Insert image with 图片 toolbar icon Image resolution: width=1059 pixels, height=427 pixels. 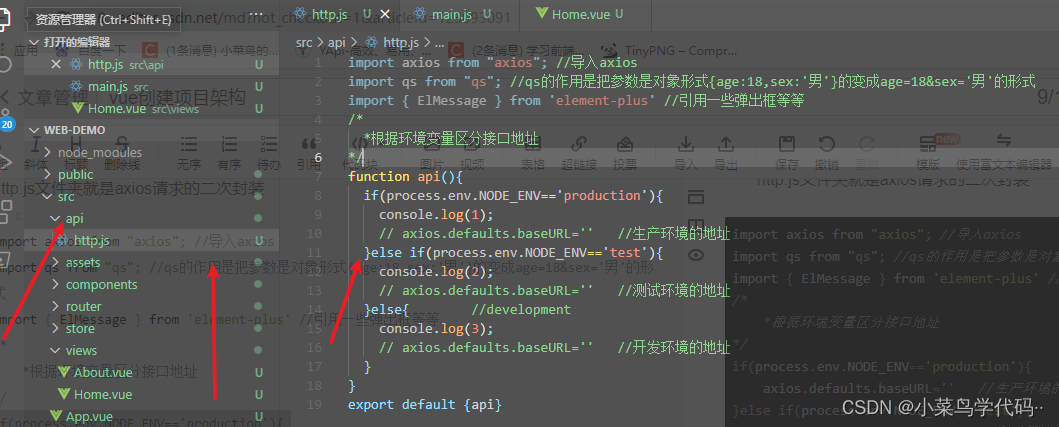tap(432, 144)
